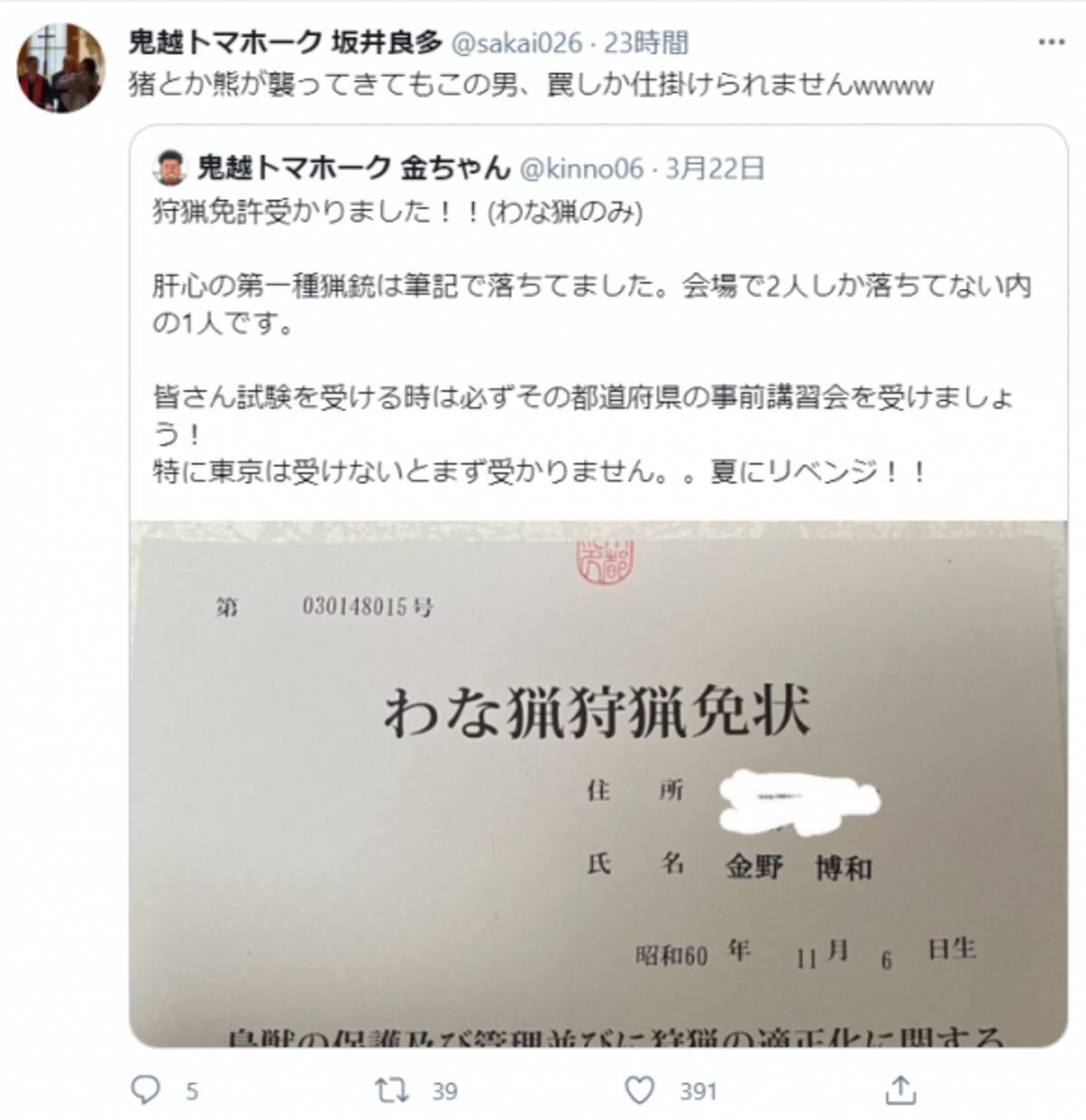1086x1120 pixels.
Task: Open the share icon menu
Action: (900, 1089)
